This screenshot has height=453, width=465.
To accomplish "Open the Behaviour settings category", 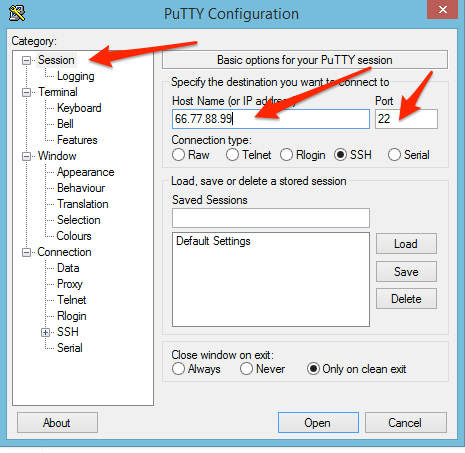I will pyautogui.click(x=81, y=188).
